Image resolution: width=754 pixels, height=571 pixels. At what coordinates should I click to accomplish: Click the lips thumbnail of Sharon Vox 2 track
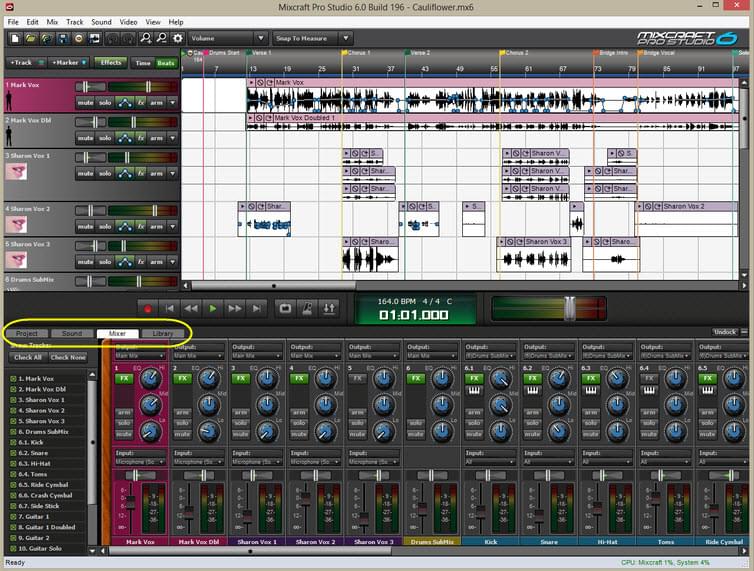point(16,224)
